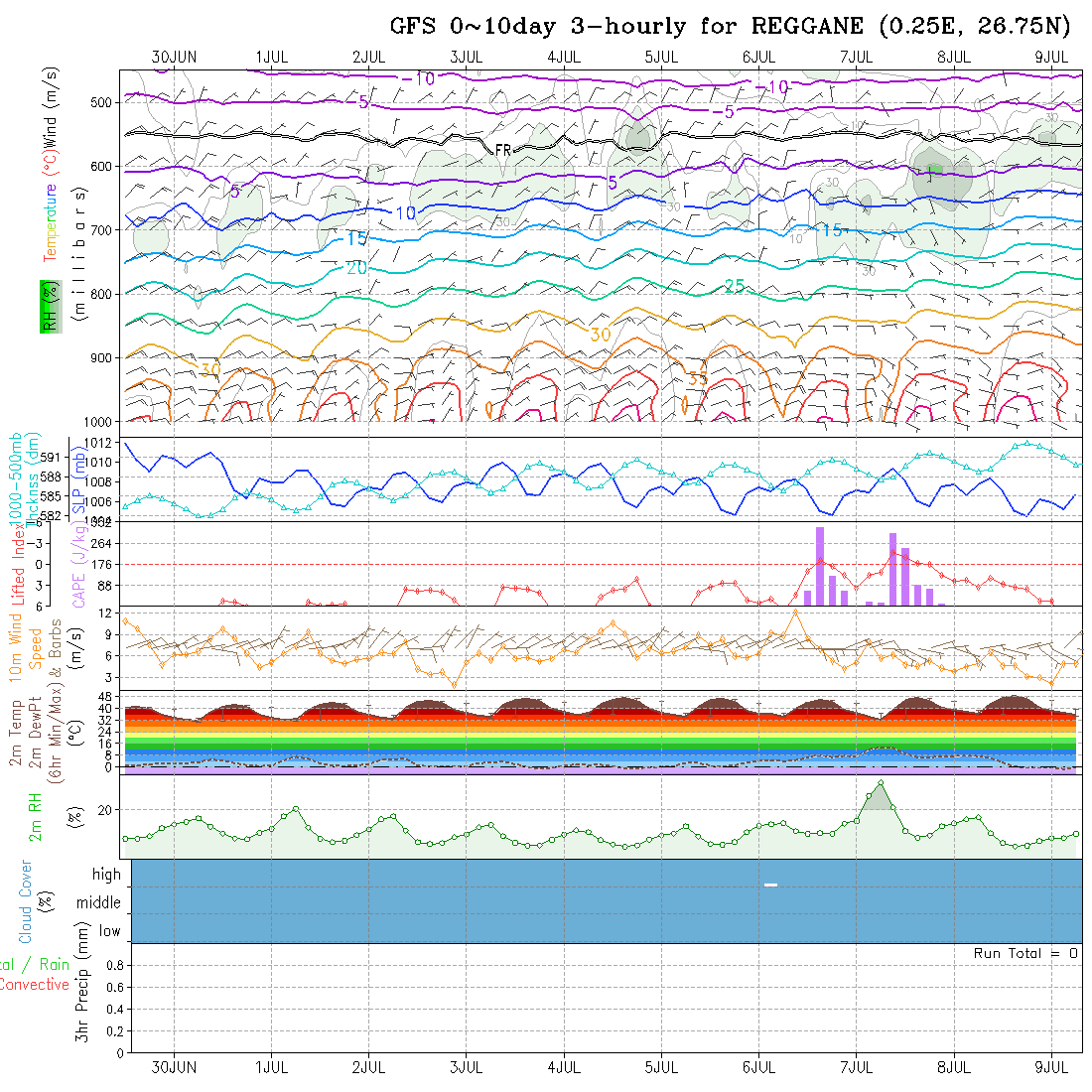Image resolution: width=1092 pixels, height=1092 pixels.
Task: Click the blue "Cloud Cover" axis title
Action: [x=26, y=901]
